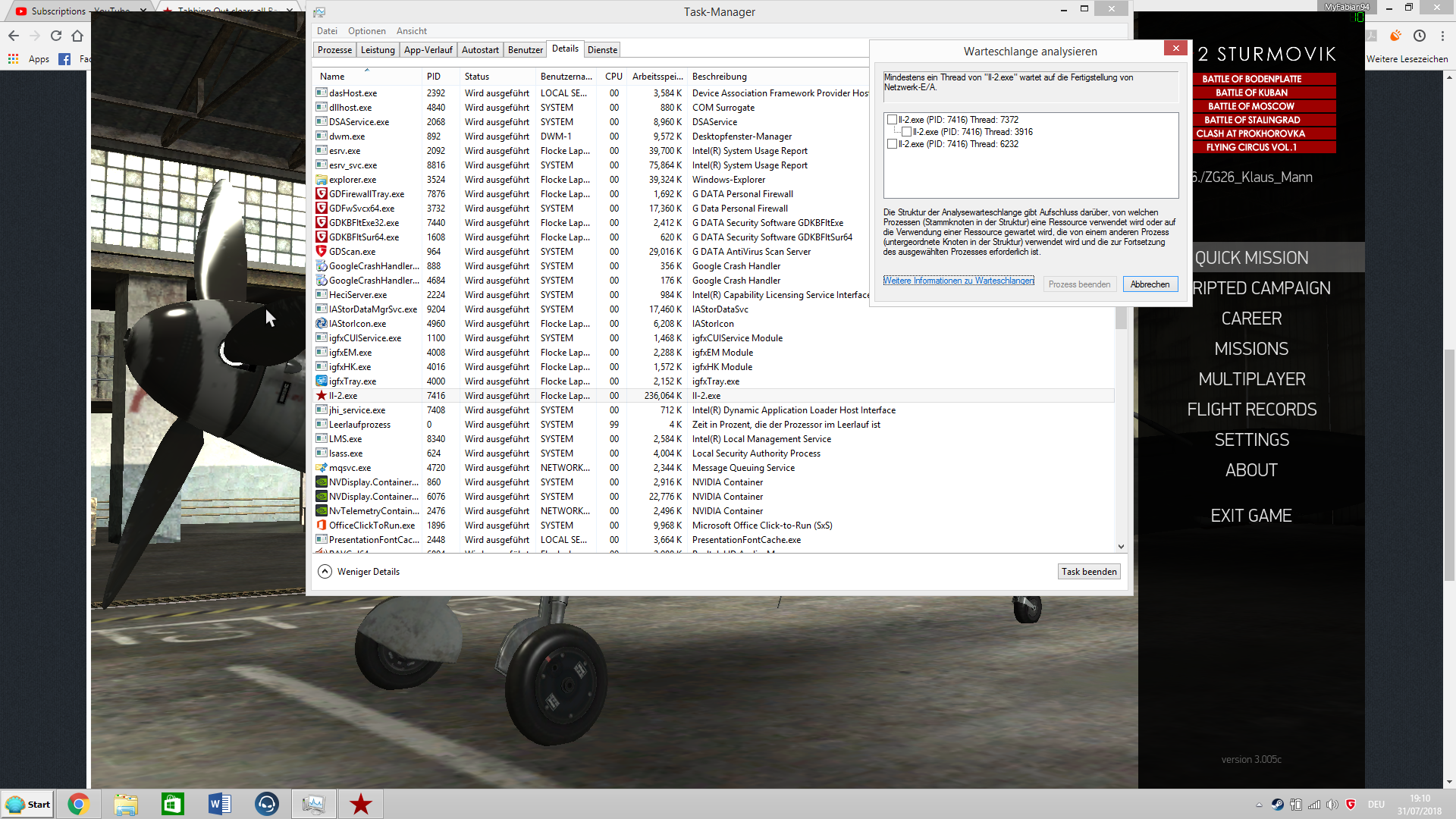The height and width of the screenshot is (819, 1456).
Task: Collapse view with Weniger Details arrow
Action: click(325, 572)
